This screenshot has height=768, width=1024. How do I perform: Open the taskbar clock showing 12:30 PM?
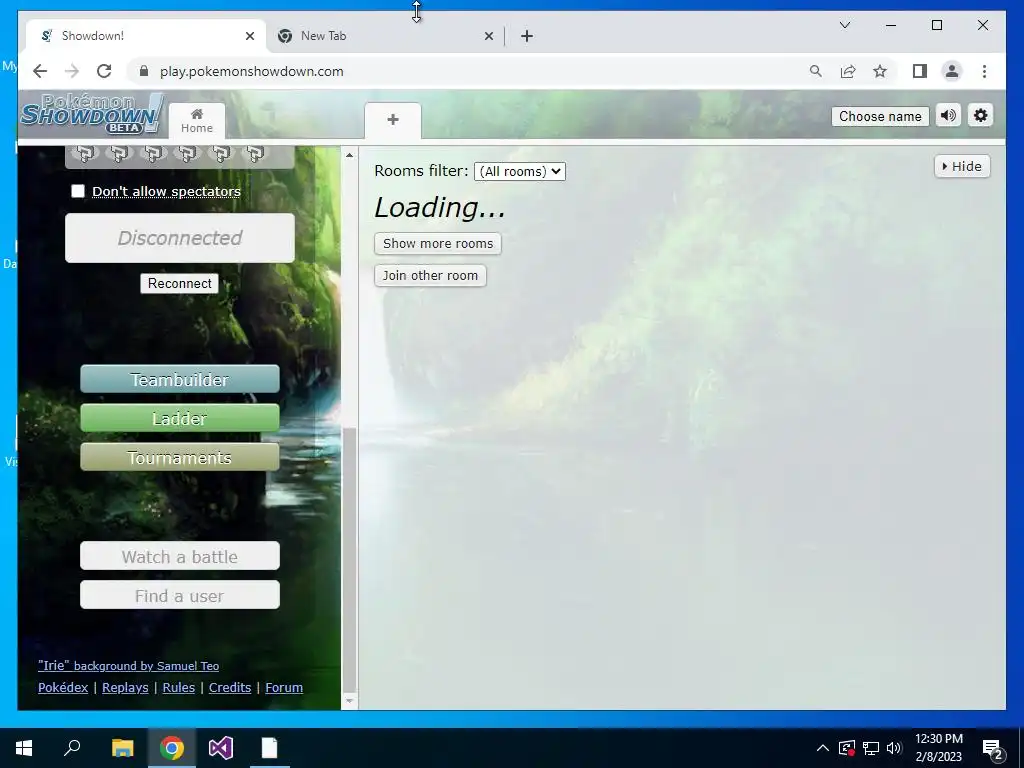click(938, 748)
